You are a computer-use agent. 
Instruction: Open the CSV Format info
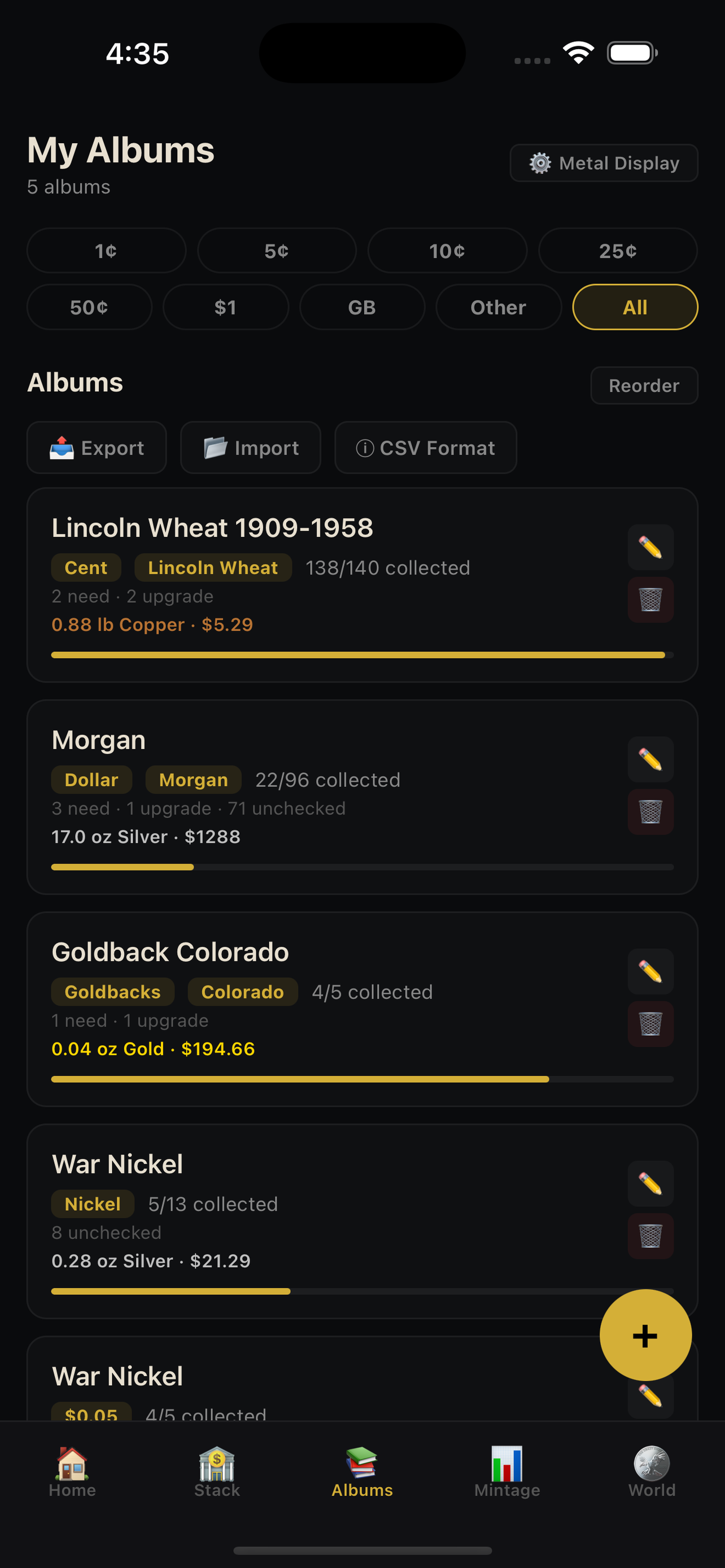[x=425, y=448]
